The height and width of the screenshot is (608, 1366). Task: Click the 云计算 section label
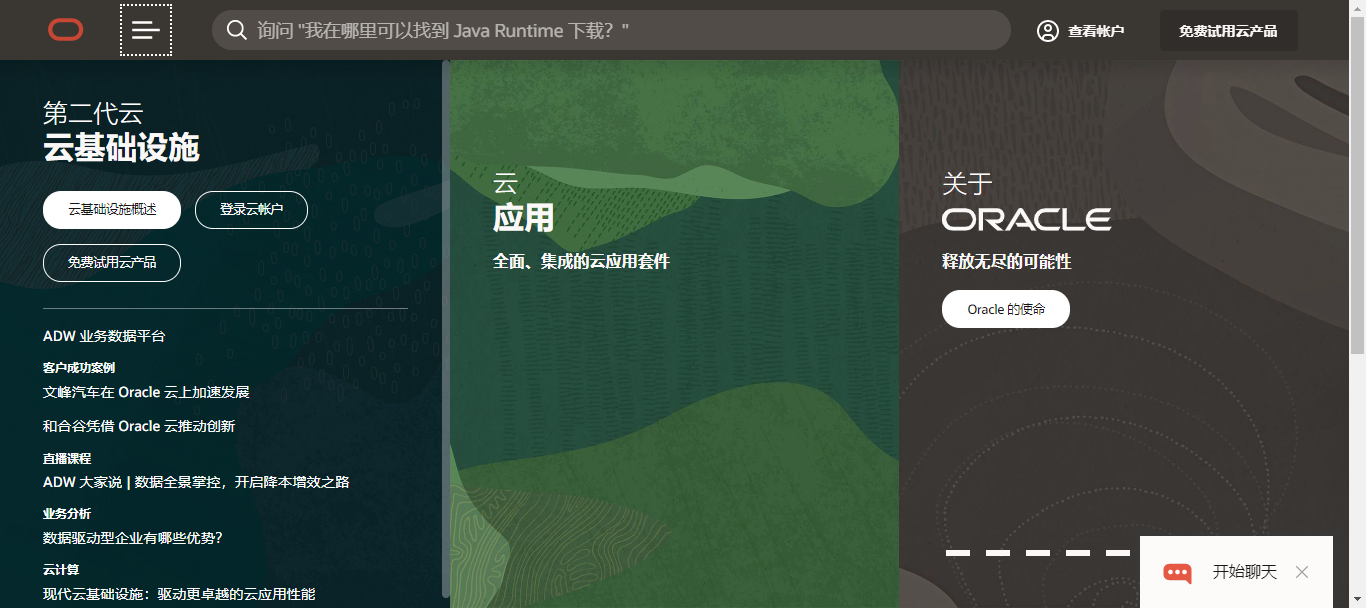[x=61, y=570]
